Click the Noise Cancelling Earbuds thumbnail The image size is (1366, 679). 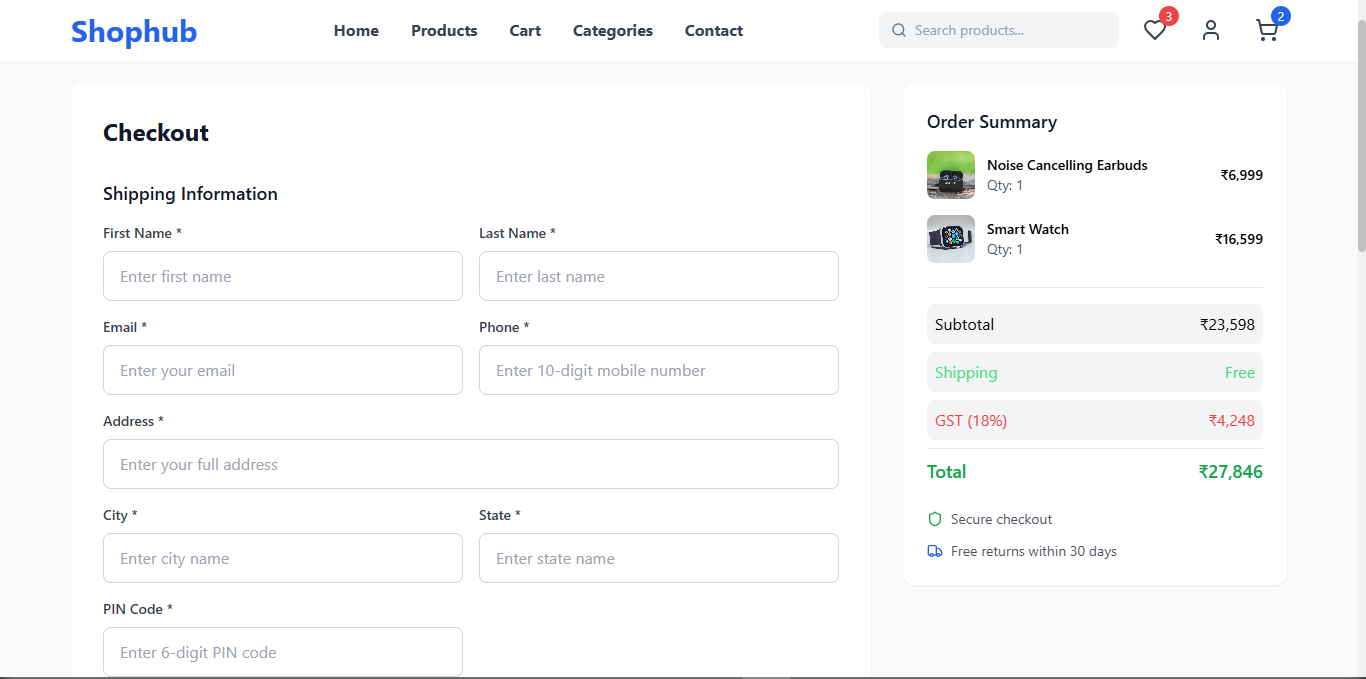(x=951, y=175)
